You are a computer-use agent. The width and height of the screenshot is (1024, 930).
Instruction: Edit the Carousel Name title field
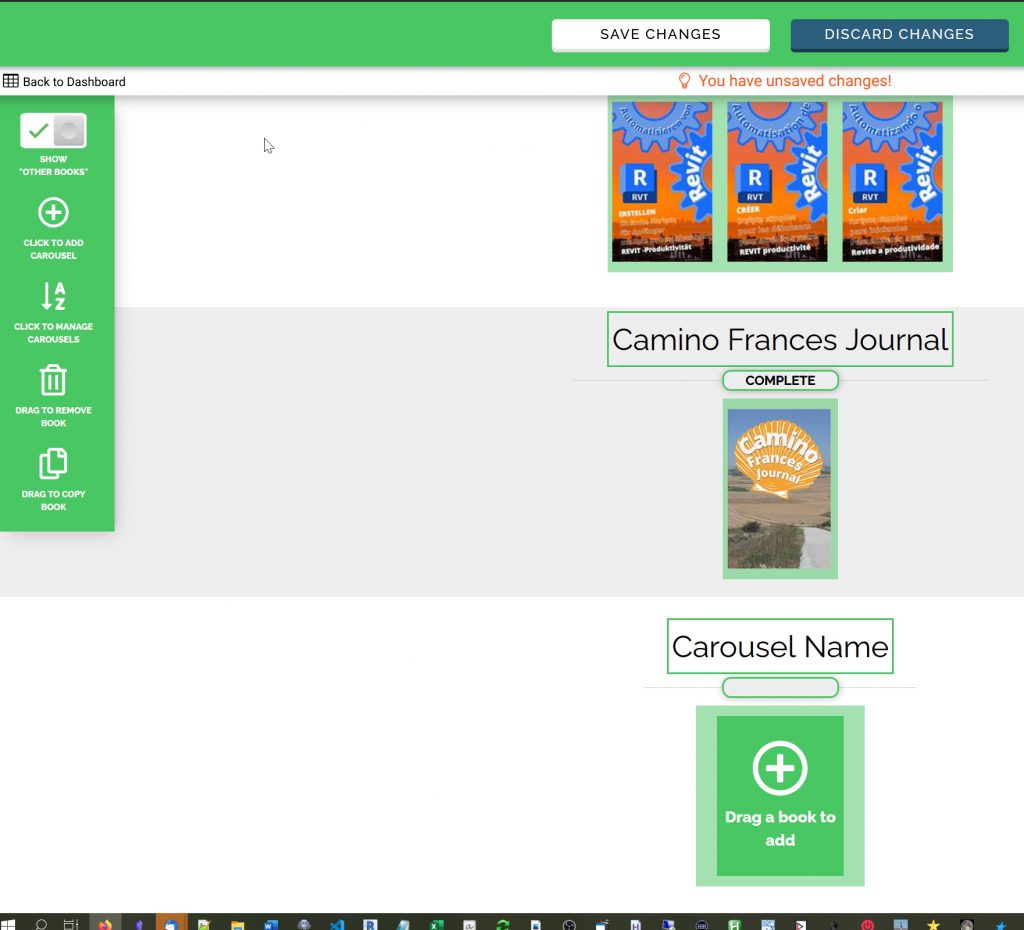[779, 647]
